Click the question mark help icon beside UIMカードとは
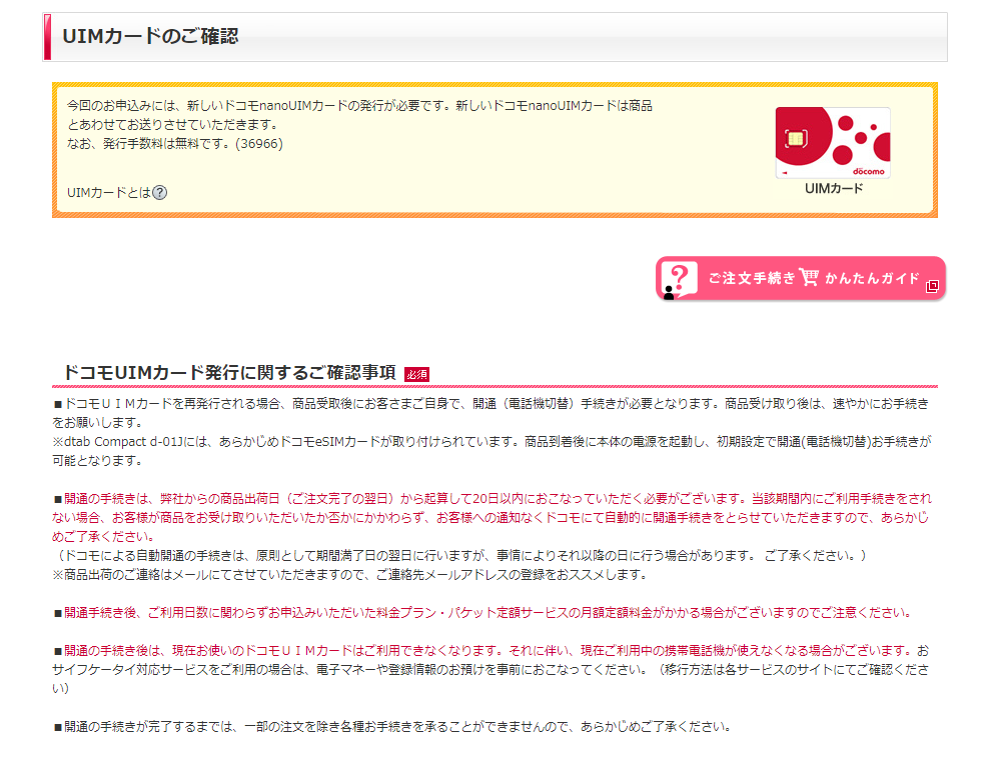 160,193
